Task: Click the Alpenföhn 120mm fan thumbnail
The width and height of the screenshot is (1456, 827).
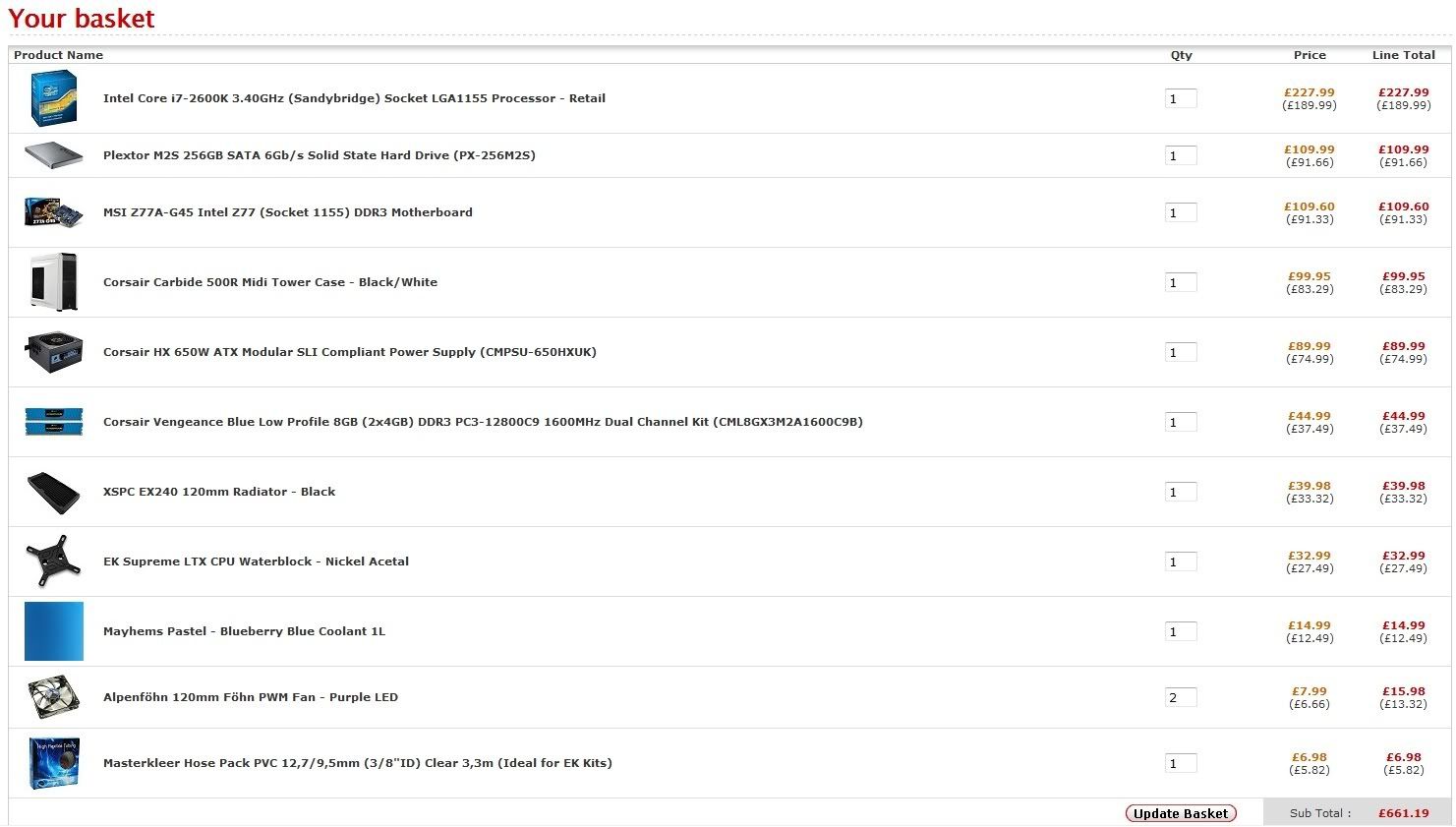Action: click(x=54, y=697)
